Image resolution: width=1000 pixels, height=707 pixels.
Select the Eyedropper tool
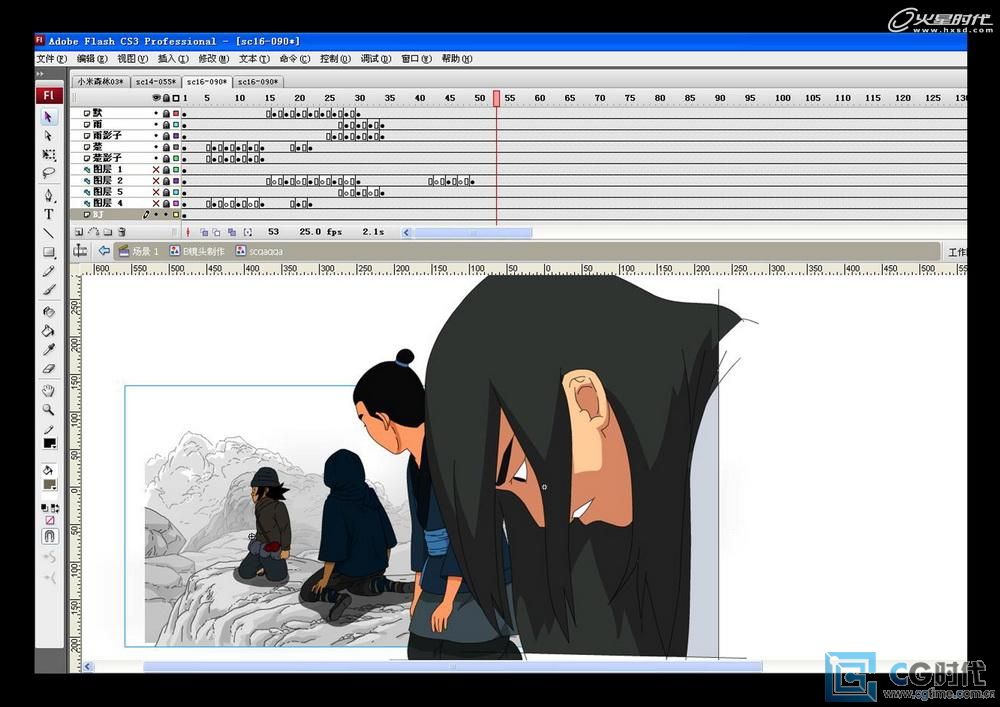point(48,349)
